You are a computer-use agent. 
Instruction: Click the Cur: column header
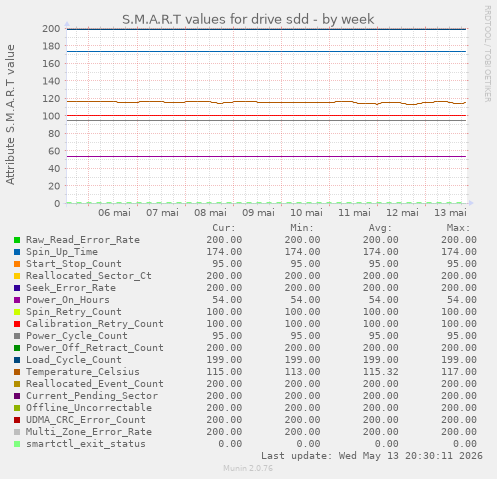pos(224,228)
